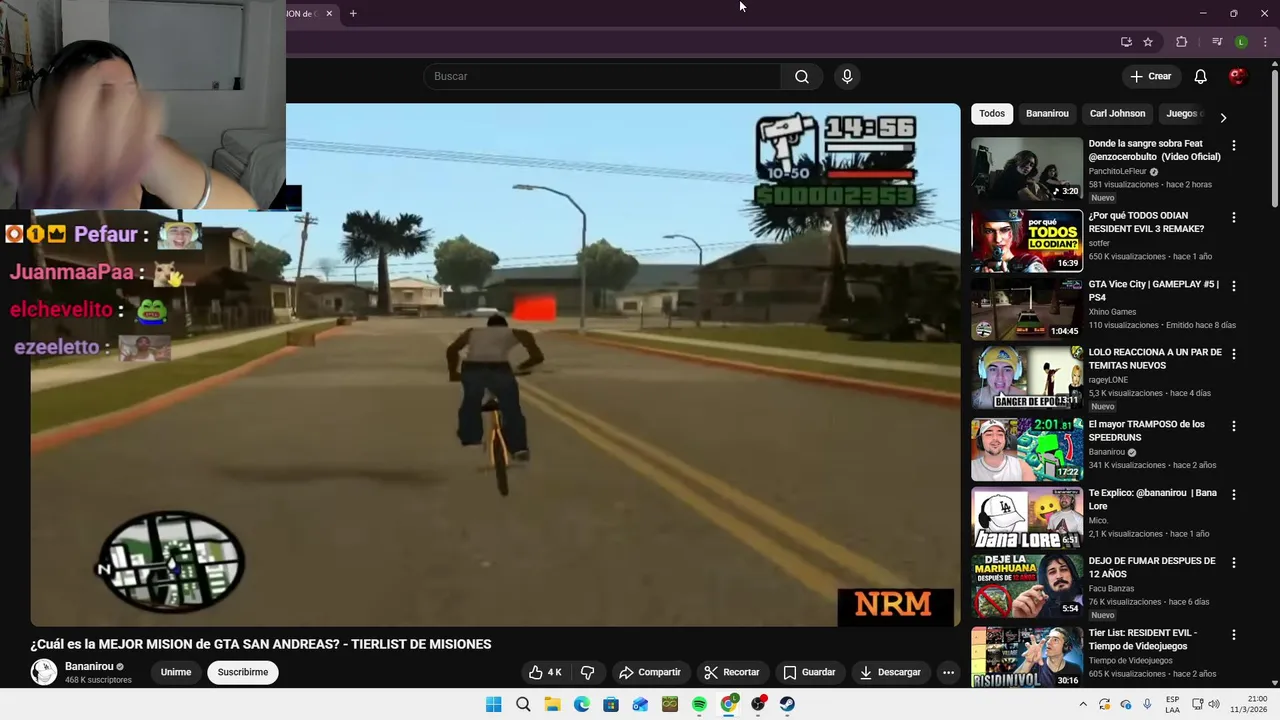Open the Bananirou channel name link
Viewport: 1280px width, 720px height.
pyautogui.click(x=89, y=667)
